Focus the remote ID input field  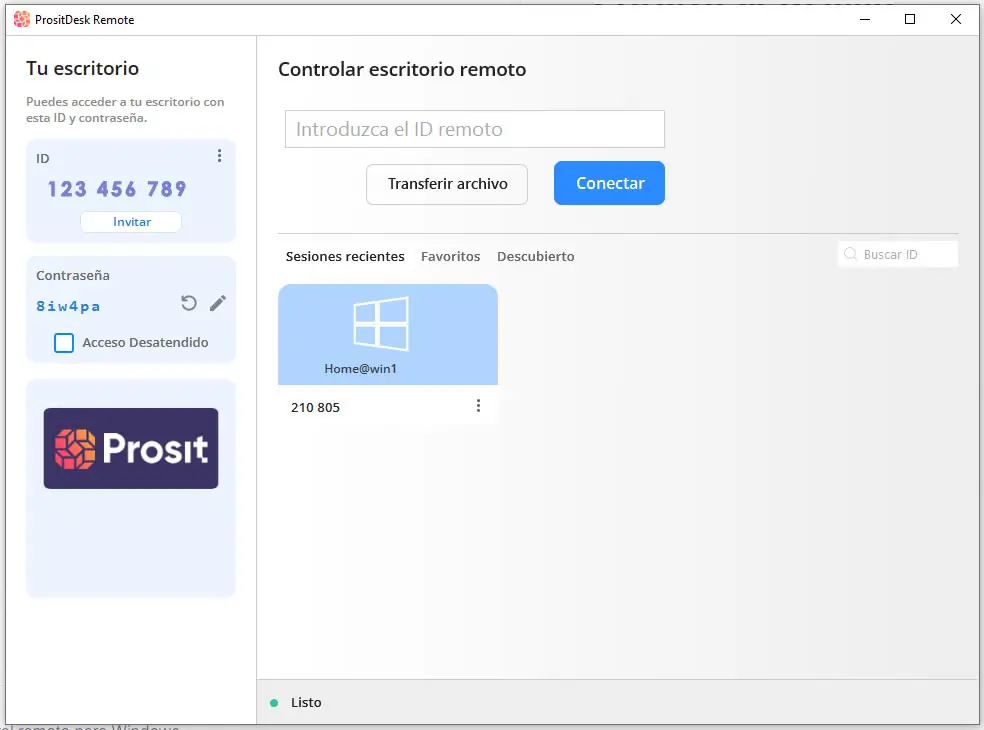[x=475, y=130]
